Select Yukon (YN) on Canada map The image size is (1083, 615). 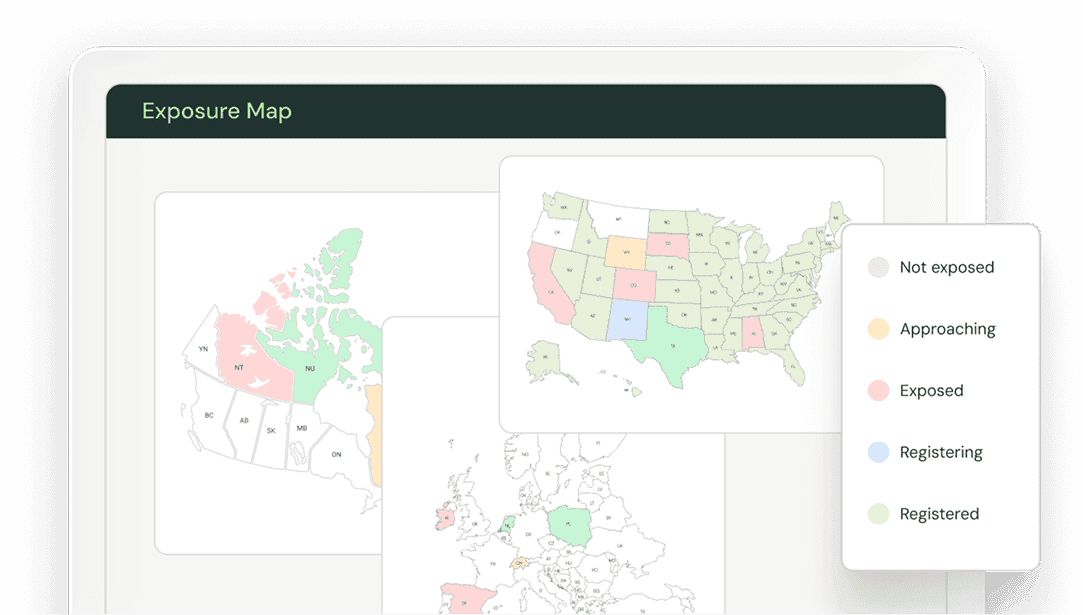pos(202,348)
